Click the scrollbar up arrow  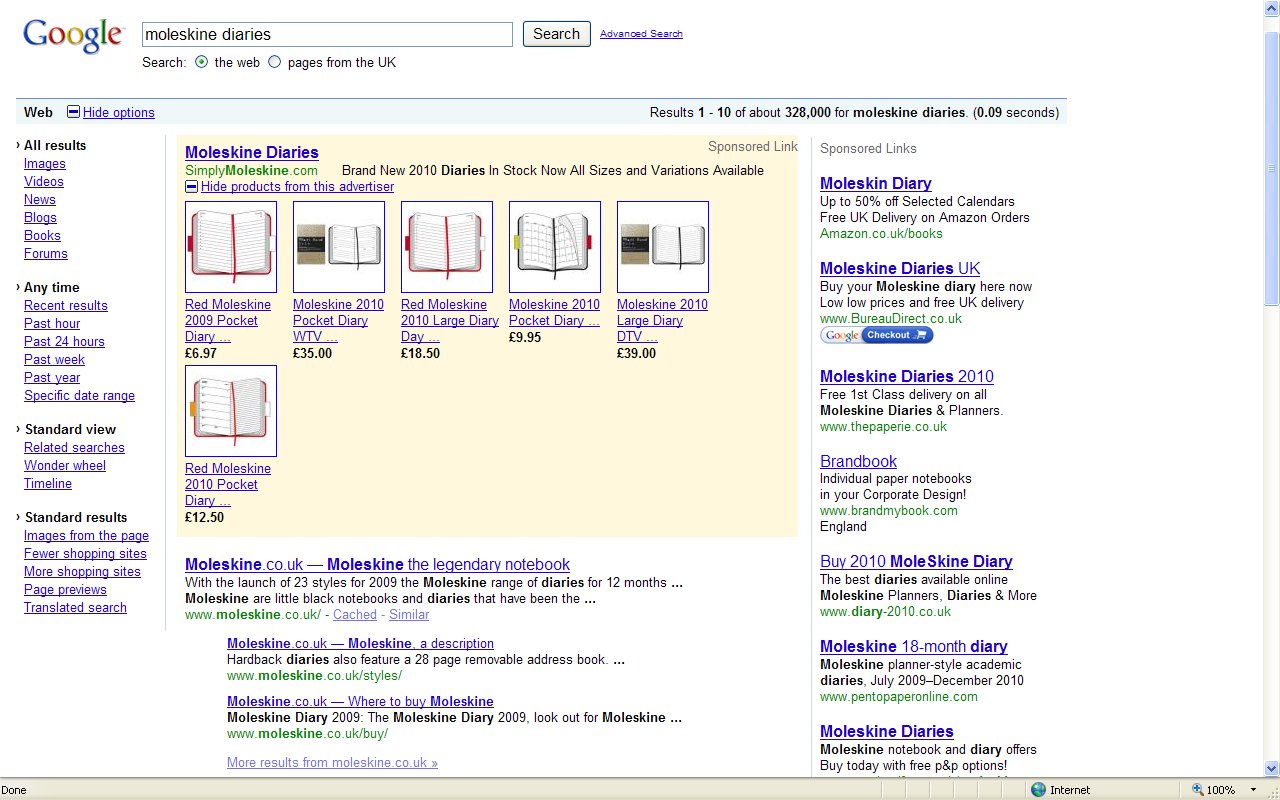pos(1272,8)
